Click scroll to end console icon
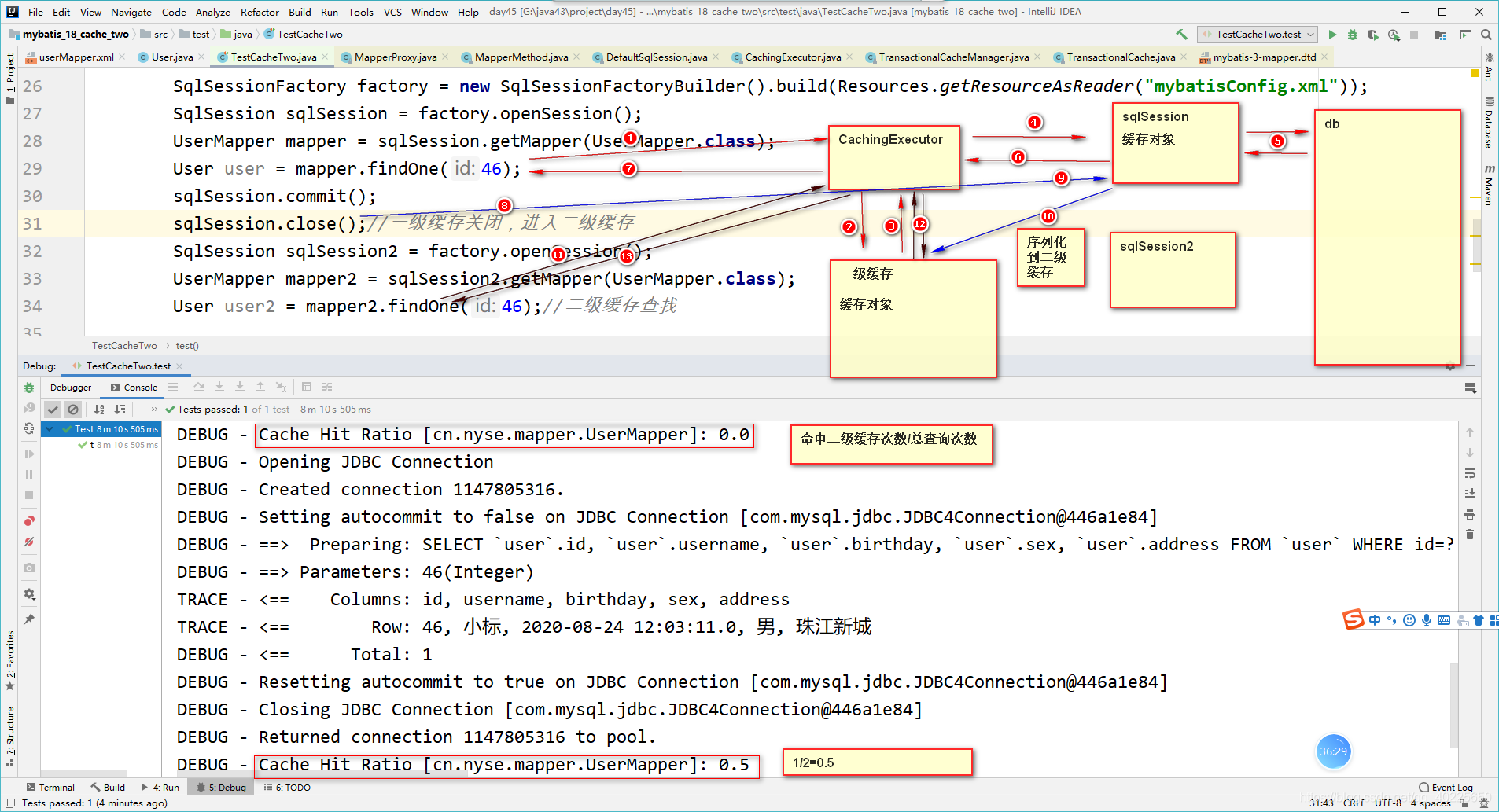Viewport: 1499px width, 812px height. pos(1470,494)
